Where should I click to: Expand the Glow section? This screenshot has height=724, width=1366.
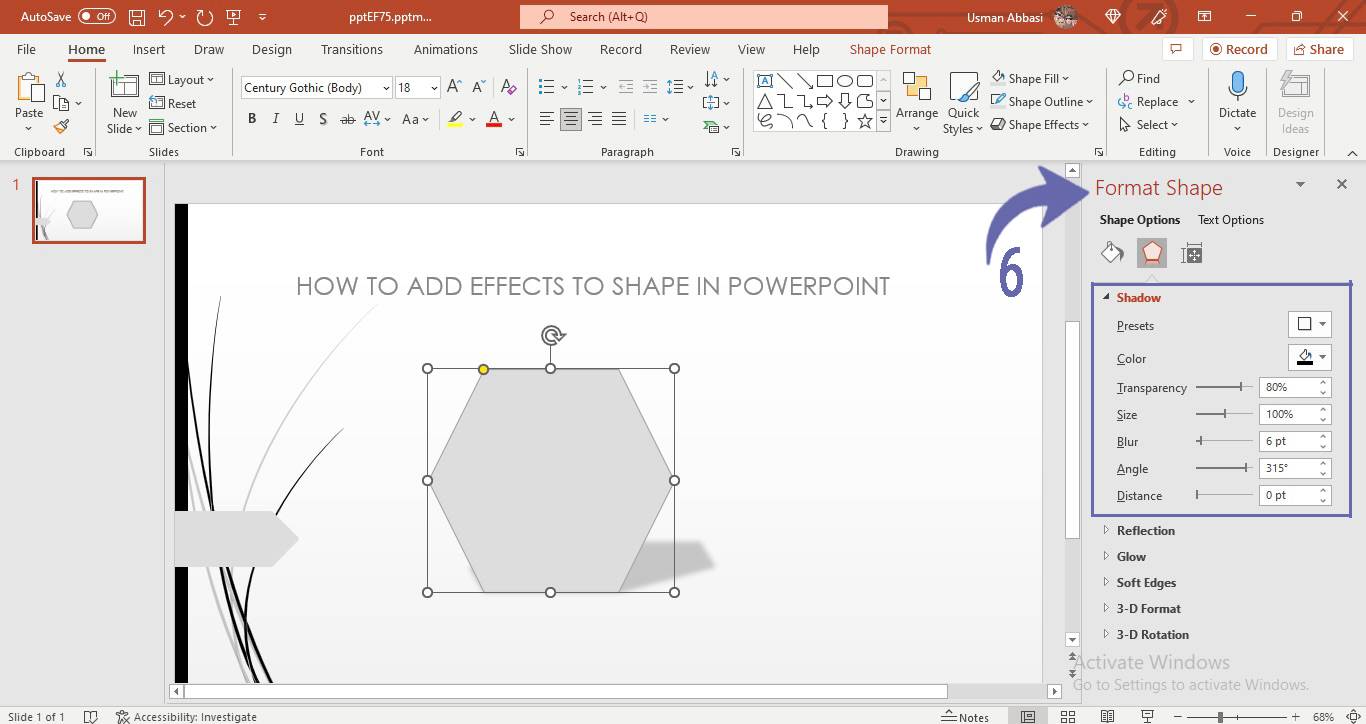(1125, 557)
